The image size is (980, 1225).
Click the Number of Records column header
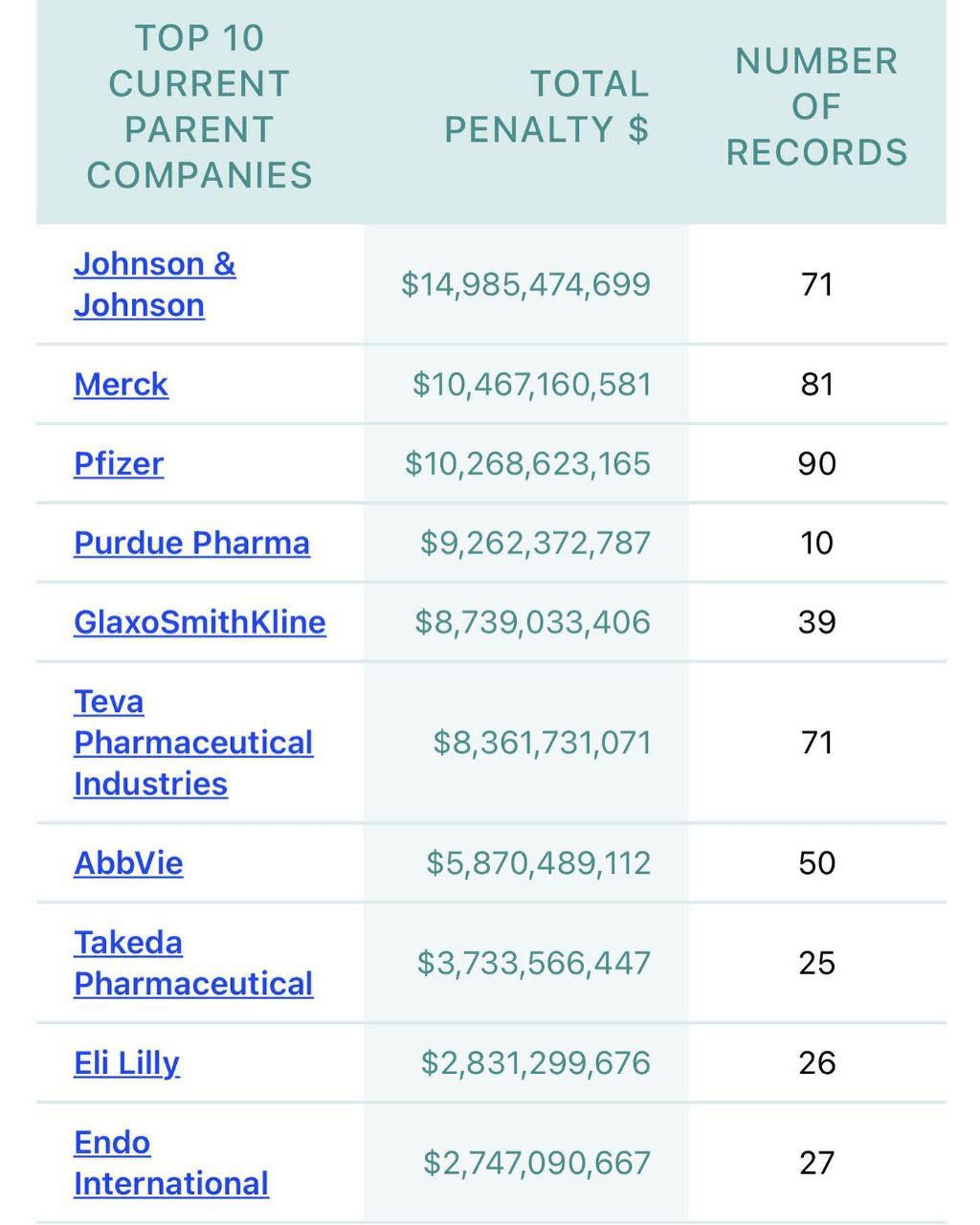[816, 106]
